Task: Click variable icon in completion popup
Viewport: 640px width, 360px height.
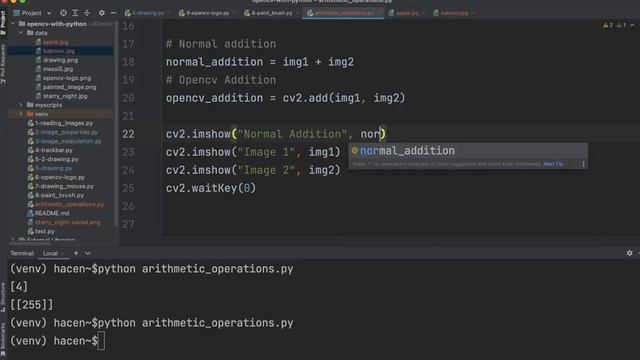Action: (x=354, y=151)
